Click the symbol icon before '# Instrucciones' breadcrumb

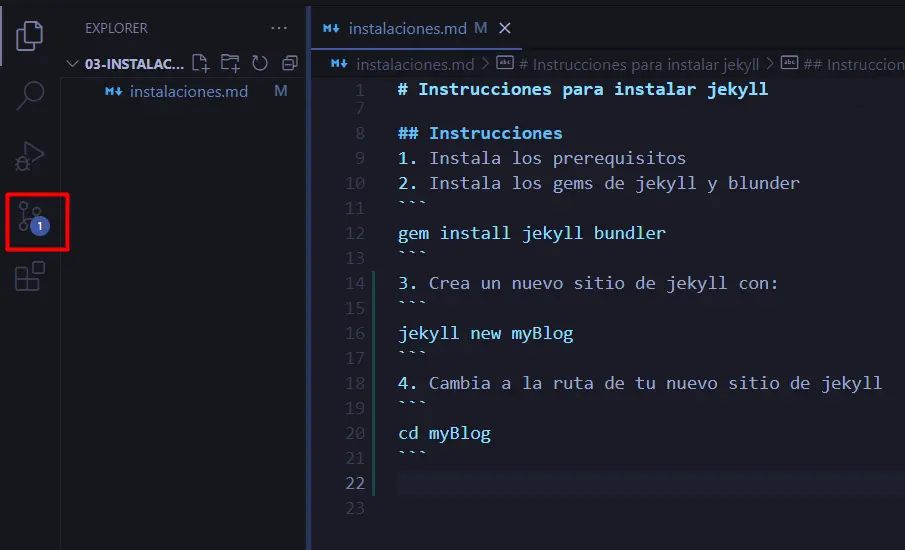click(x=505, y=62)
